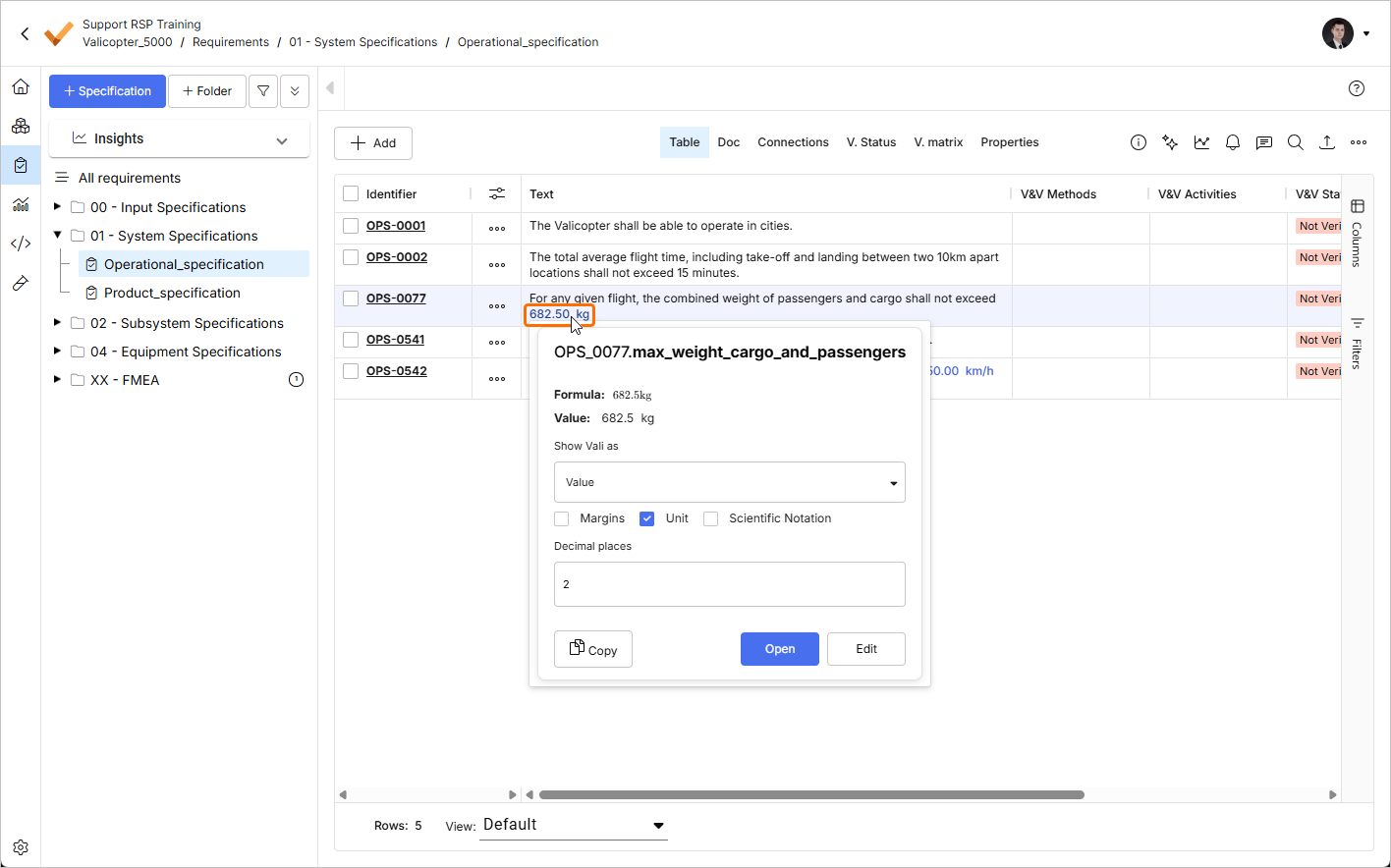Open the code icon in left sidebar
The width and height of the screenshot is (1391, 868).
point(21,244)
